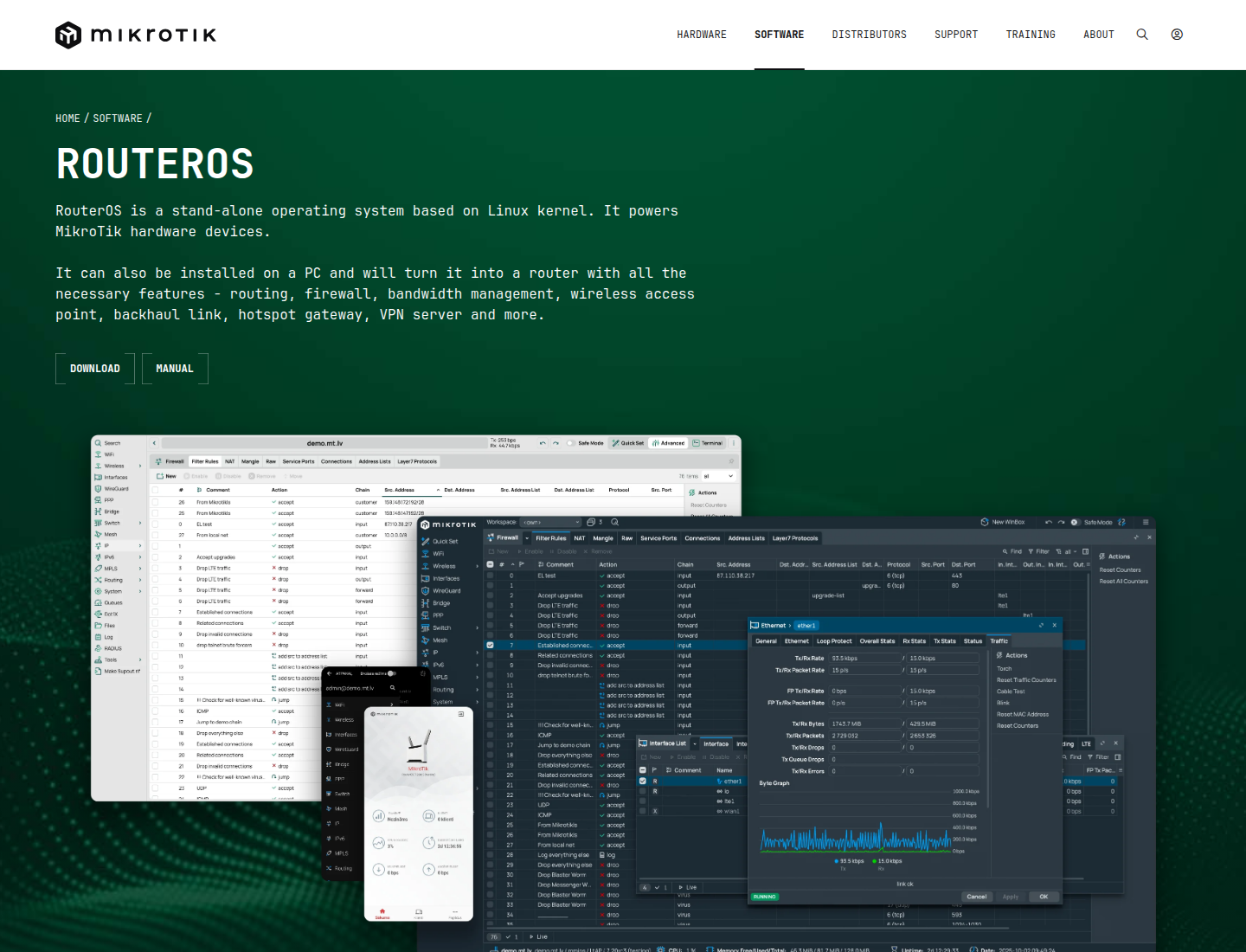Open Queues in the light WebFig sidebar
Viewport: 1246px width, 952px height.
(x=110, y=602)
